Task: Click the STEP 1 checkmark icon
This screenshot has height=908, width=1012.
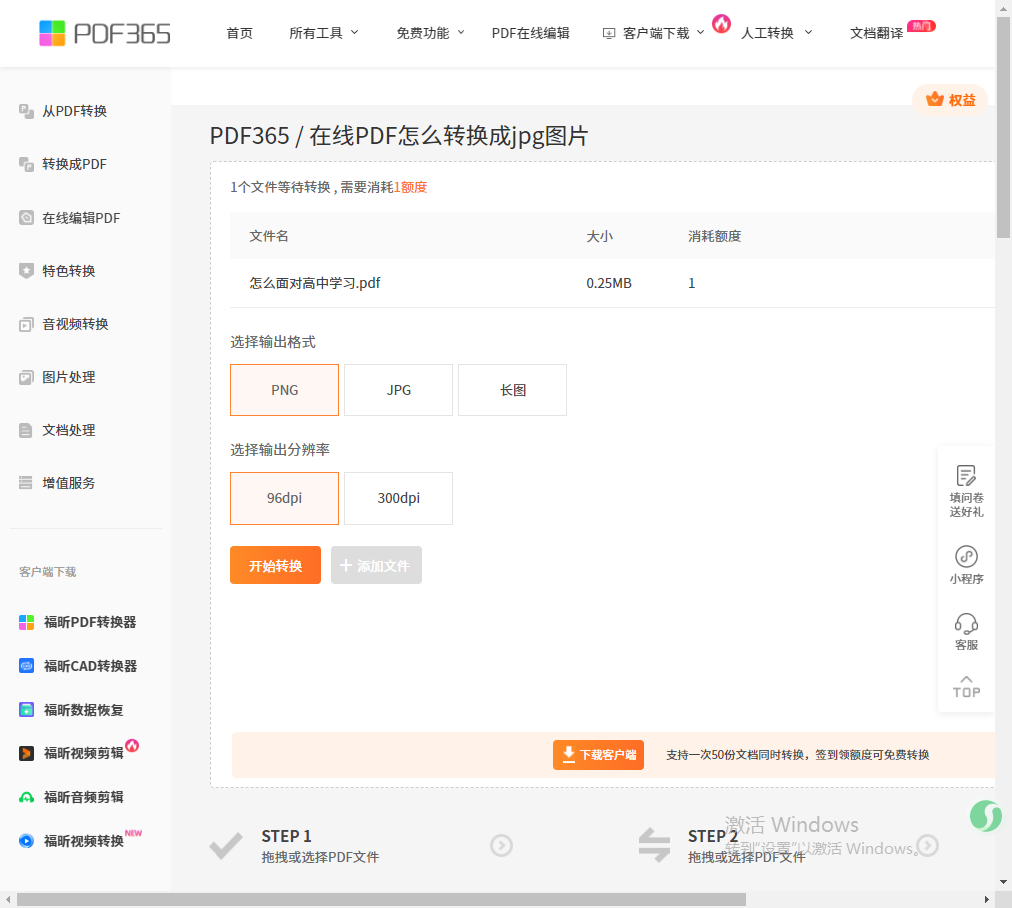Action: click(x=227, y=845)
